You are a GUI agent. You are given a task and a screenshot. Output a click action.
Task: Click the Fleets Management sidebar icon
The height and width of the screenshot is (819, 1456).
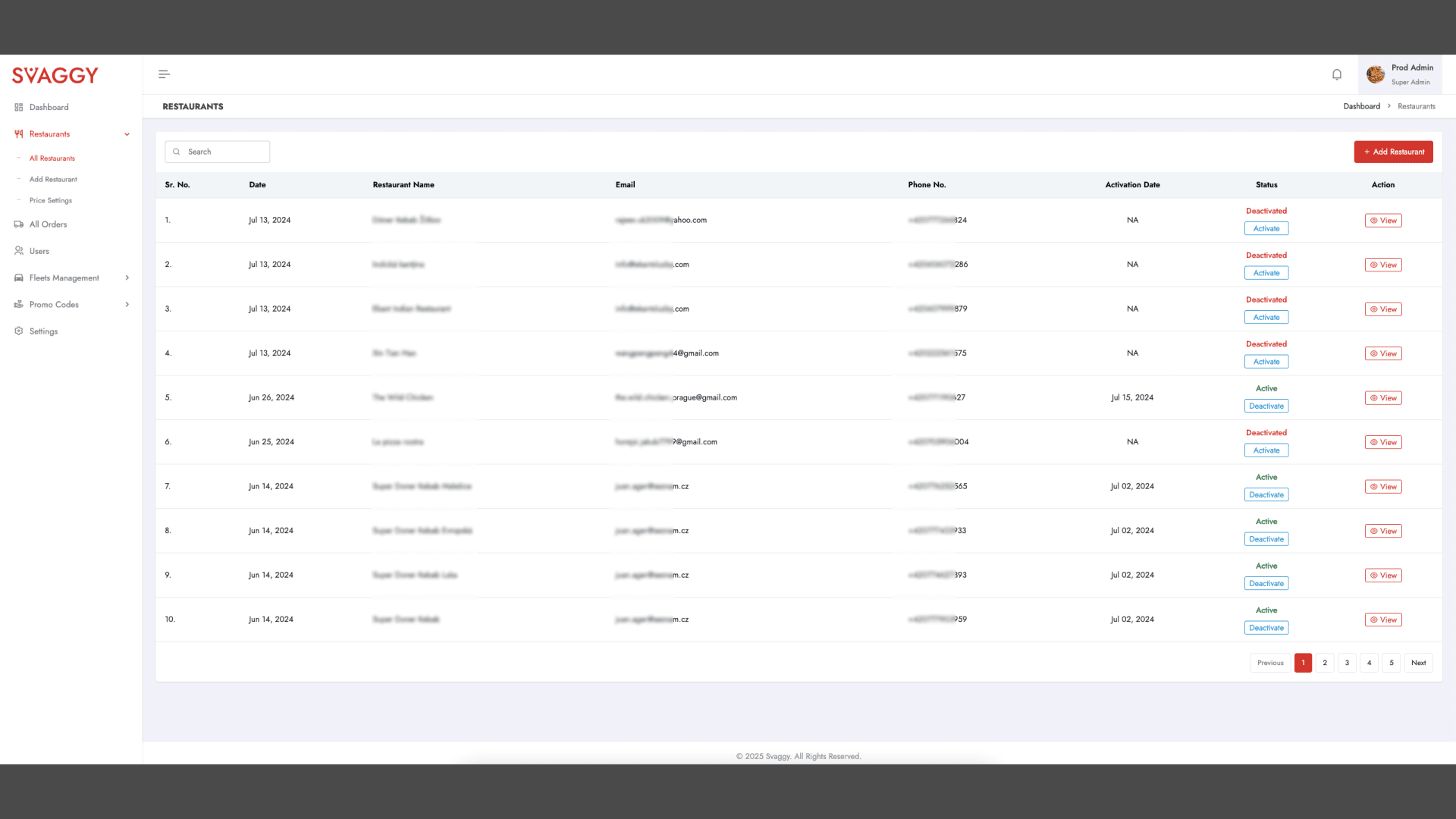18,278
